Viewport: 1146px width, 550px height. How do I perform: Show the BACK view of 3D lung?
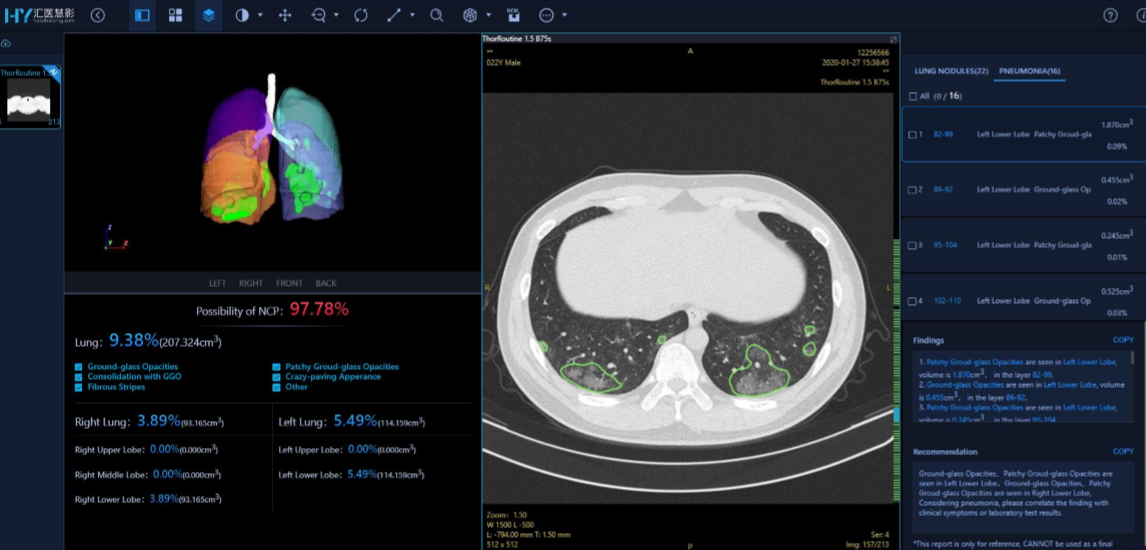[x=326, y=283]
